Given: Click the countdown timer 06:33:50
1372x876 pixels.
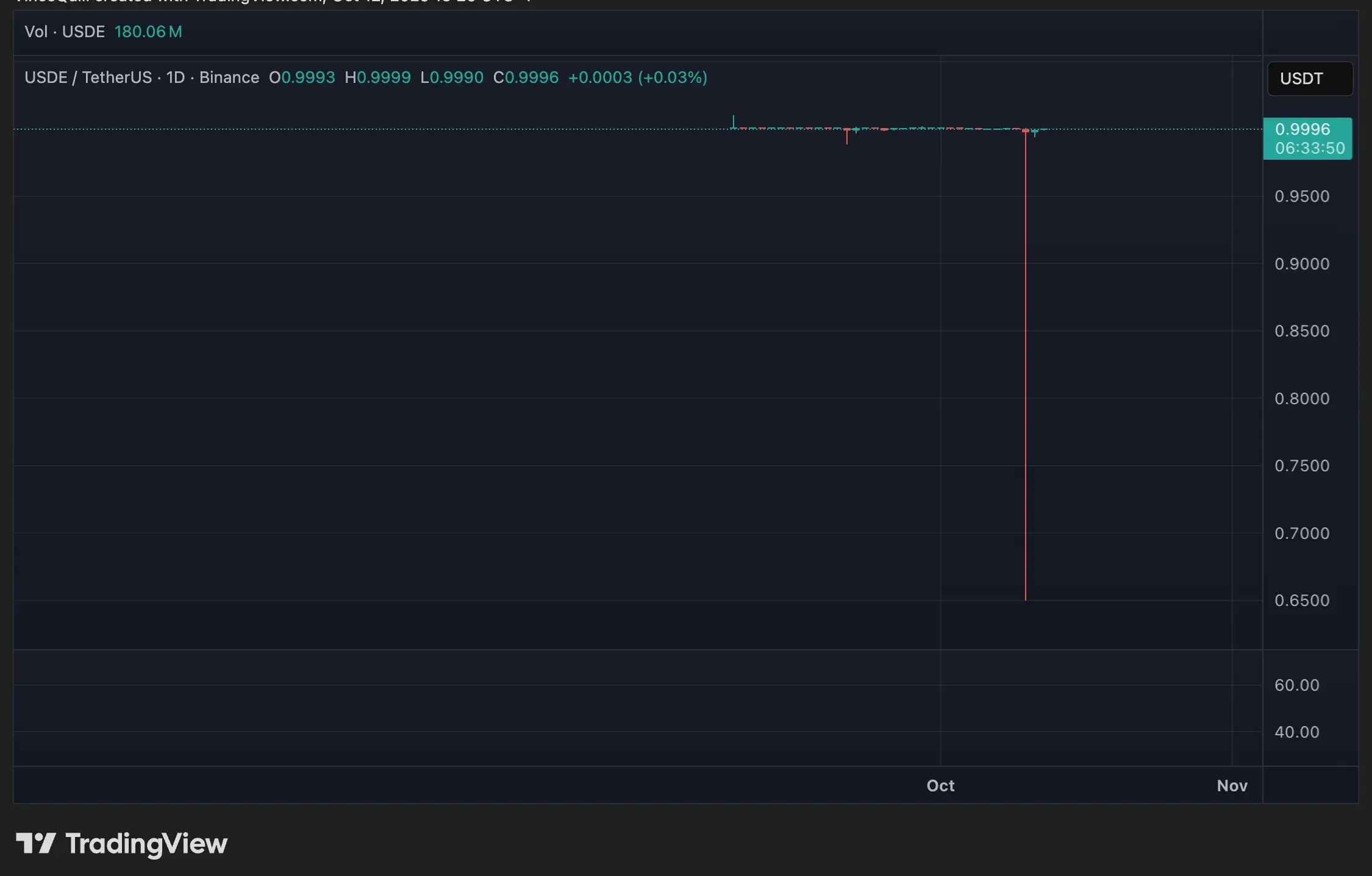Looking at the screenshot, I should pos(1309,148).
